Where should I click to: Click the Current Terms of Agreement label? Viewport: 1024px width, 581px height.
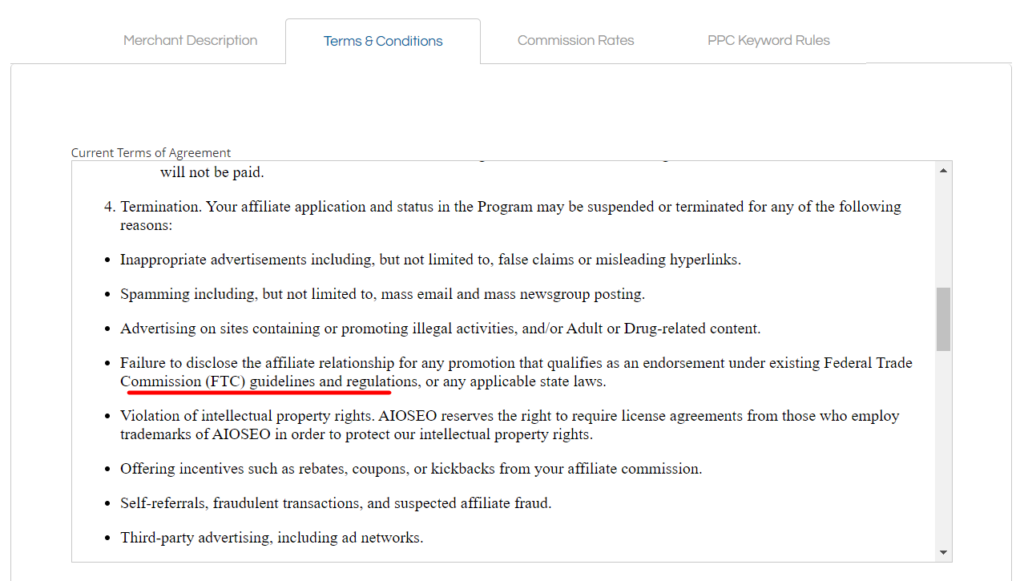[x=150, y=152]
